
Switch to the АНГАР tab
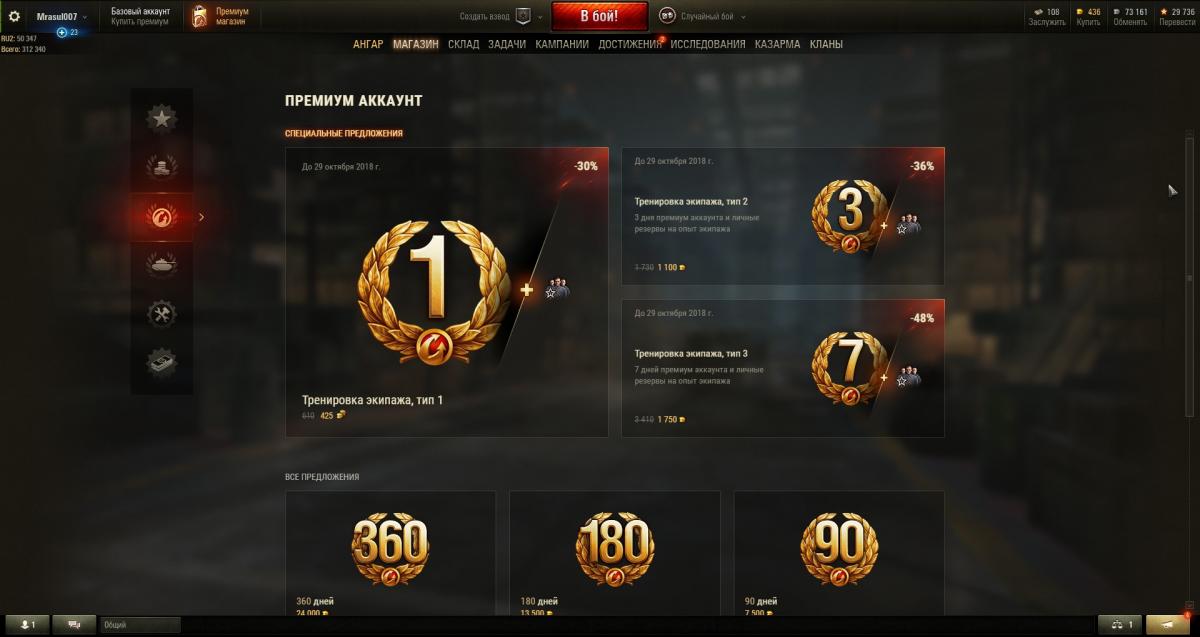[368, 45]
